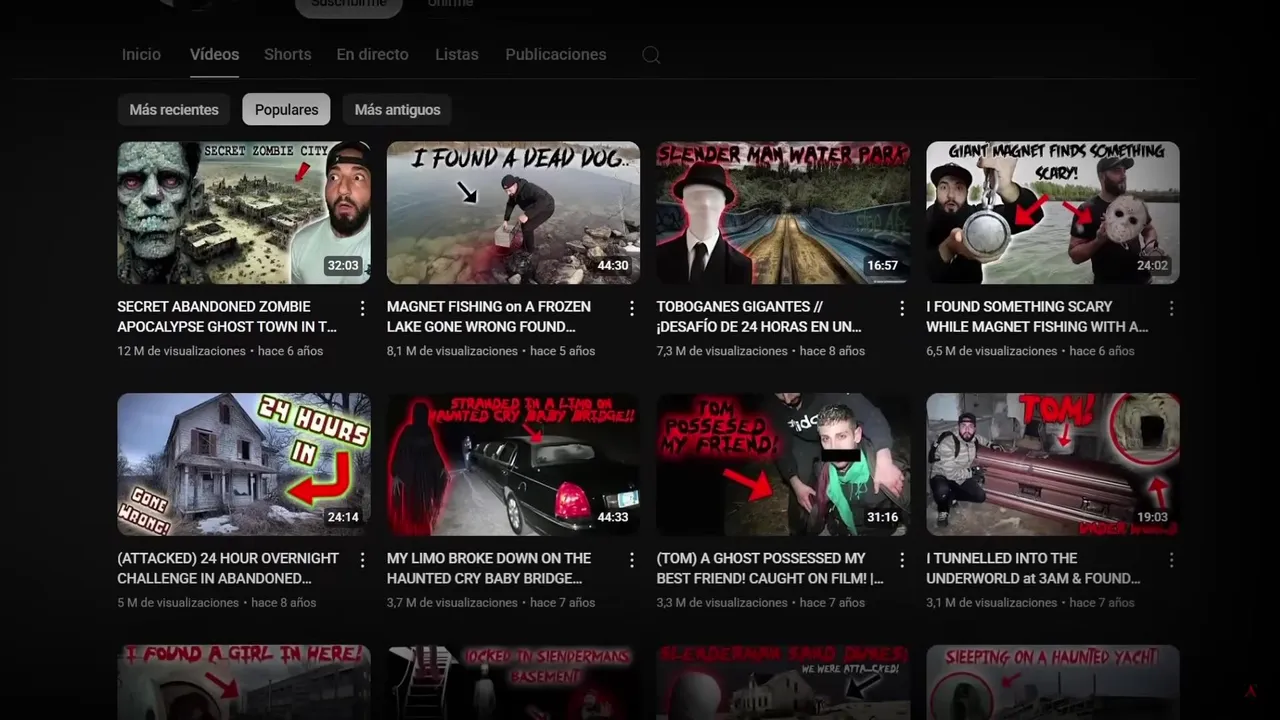
Task: Open Locked In Slendermans Basement thumbnail
Action: pos(513,682)
